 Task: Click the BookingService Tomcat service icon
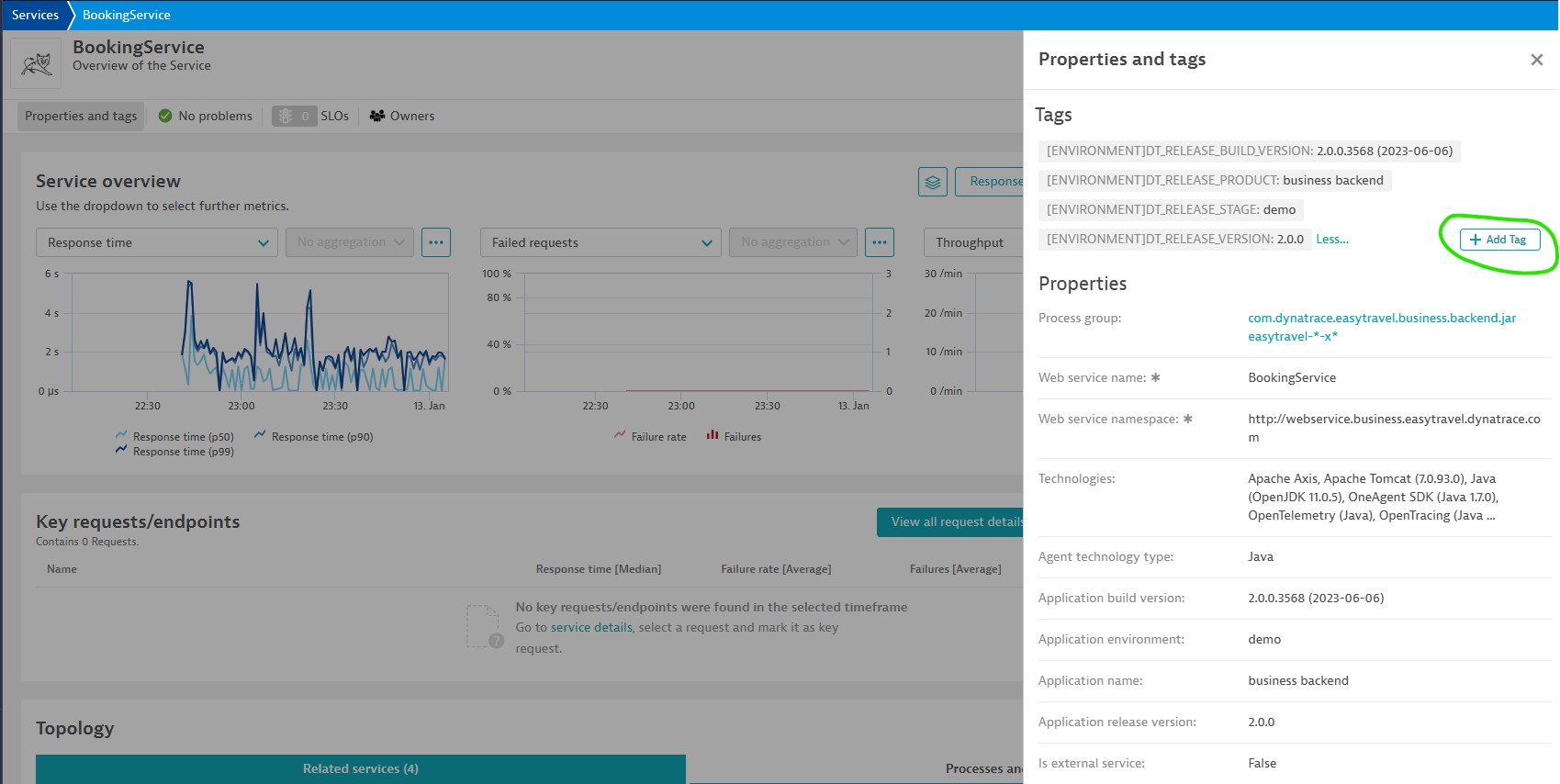[36, 63]
